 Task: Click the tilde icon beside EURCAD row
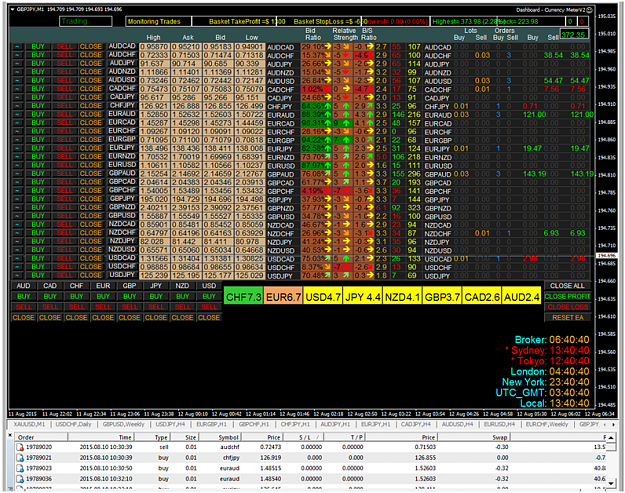17,123
